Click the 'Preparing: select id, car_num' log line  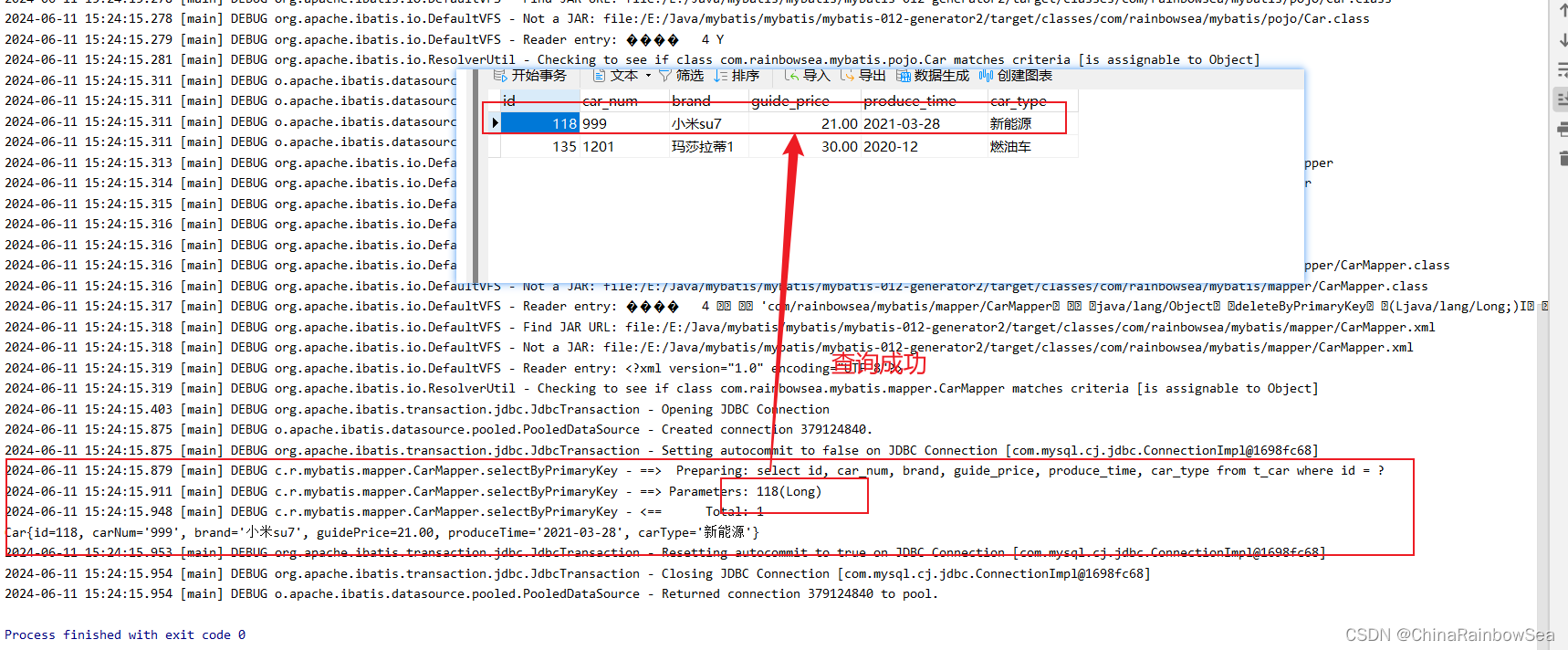pos(695,470)
